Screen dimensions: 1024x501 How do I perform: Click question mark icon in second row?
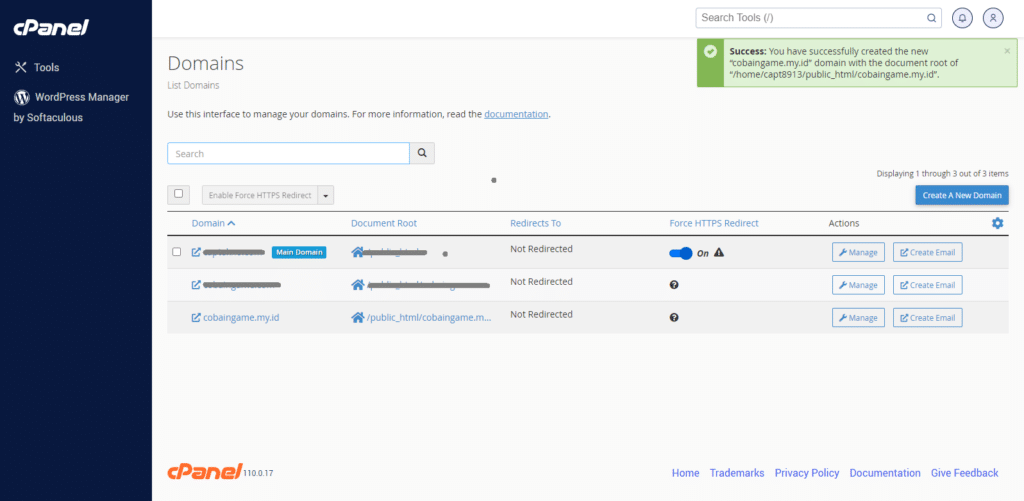[674, 285]
